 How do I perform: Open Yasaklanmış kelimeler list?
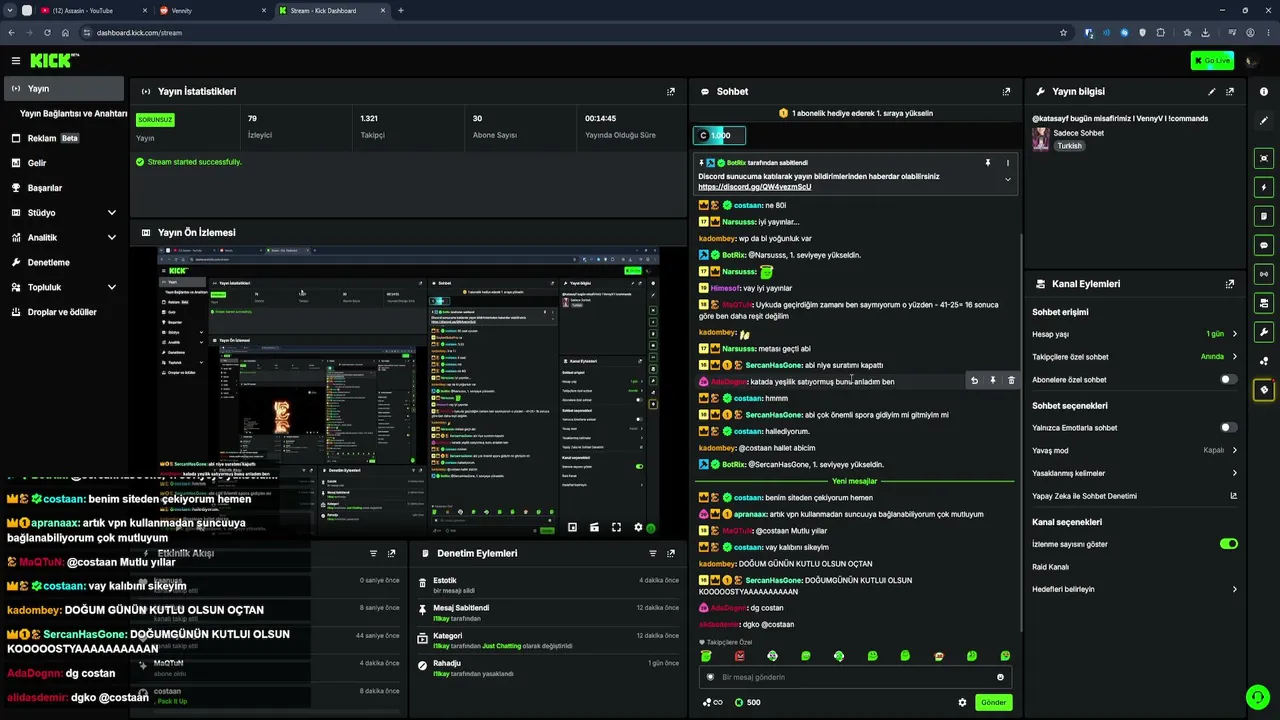pyautogui.click(x=1135, y=473)
